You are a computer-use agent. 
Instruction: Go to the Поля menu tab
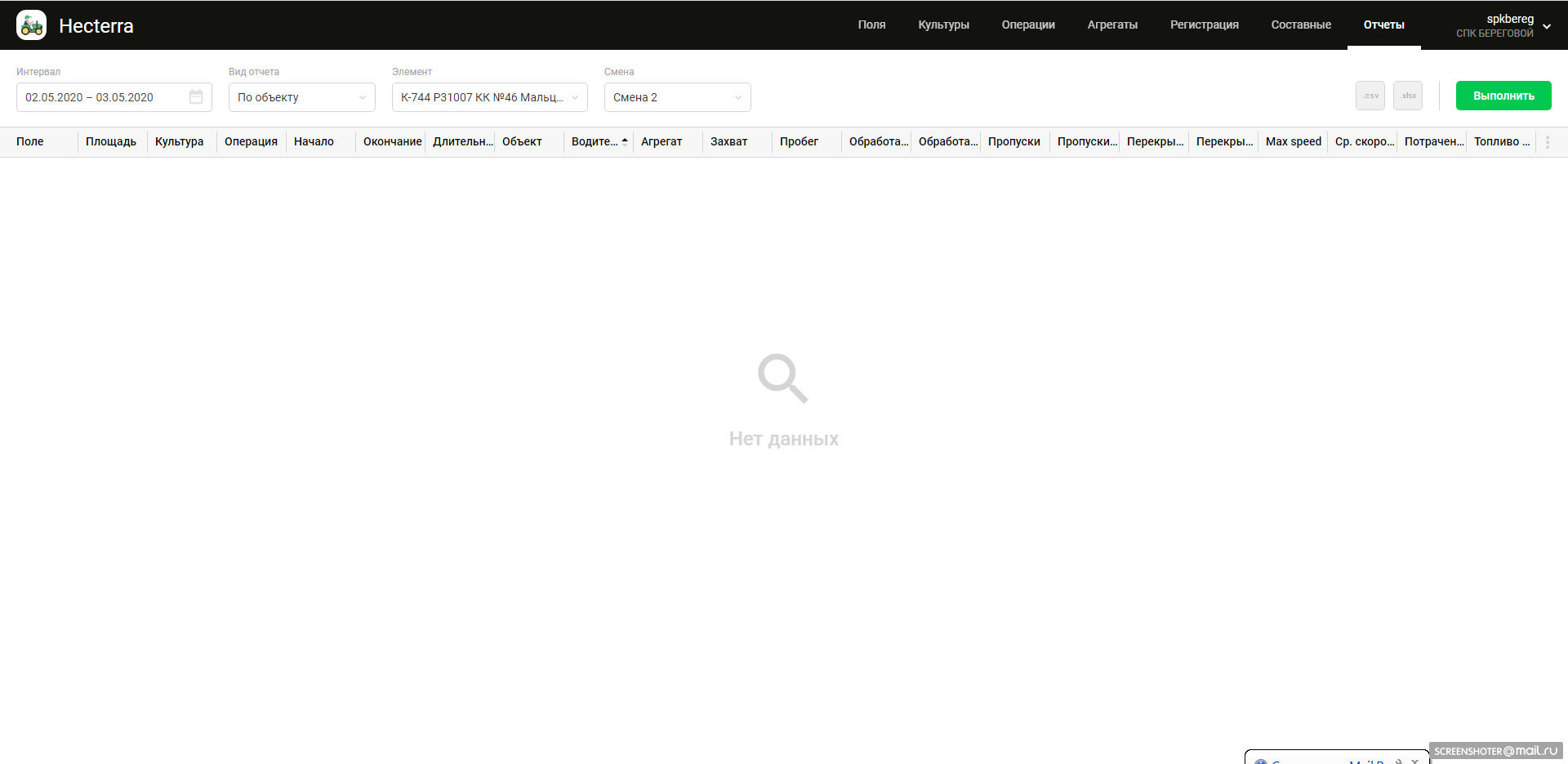click(x=871, y=25)
